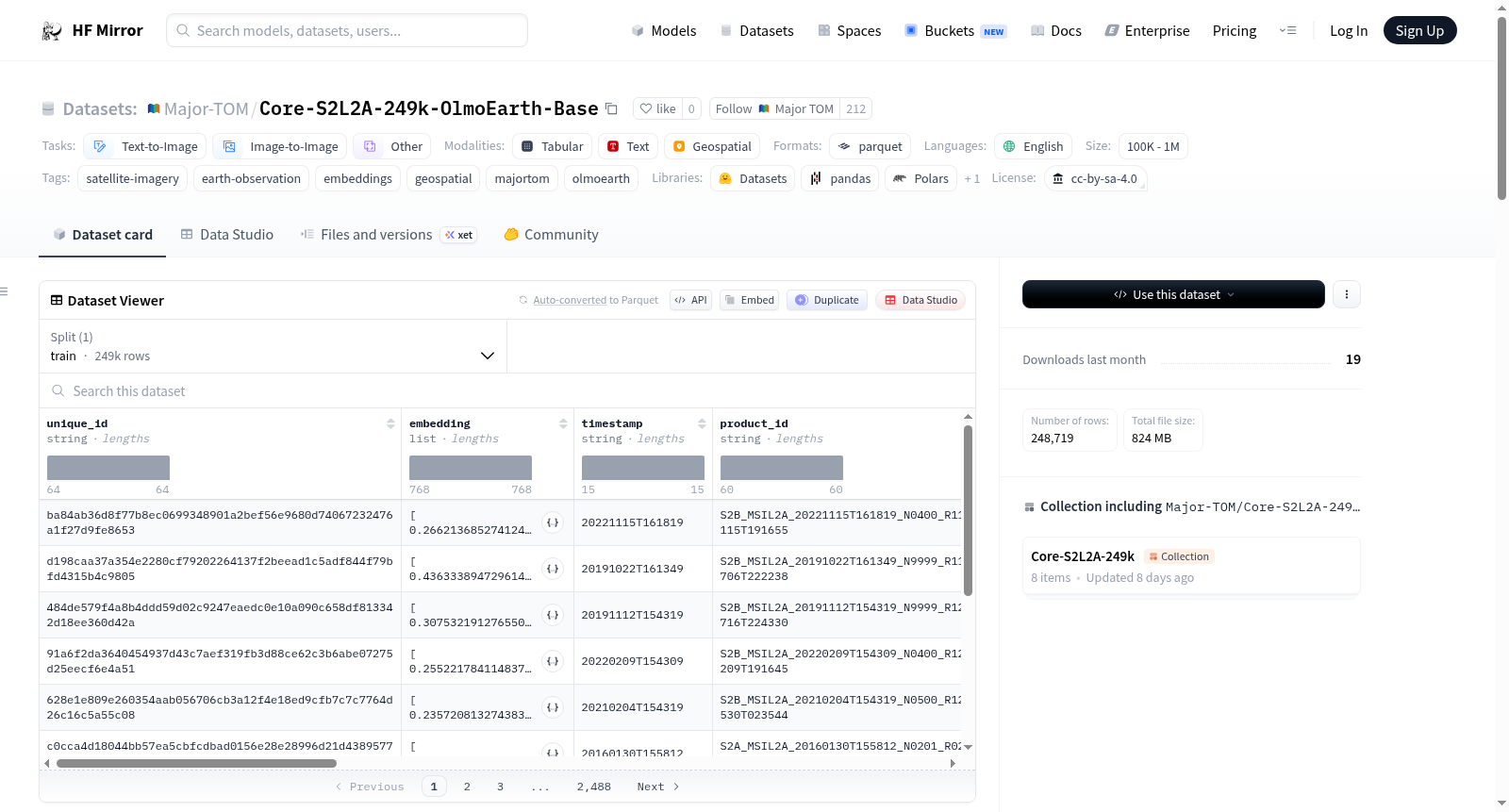Sort the timestamp column
Screen dimensions: 1509x812
(x=702, y=423)
